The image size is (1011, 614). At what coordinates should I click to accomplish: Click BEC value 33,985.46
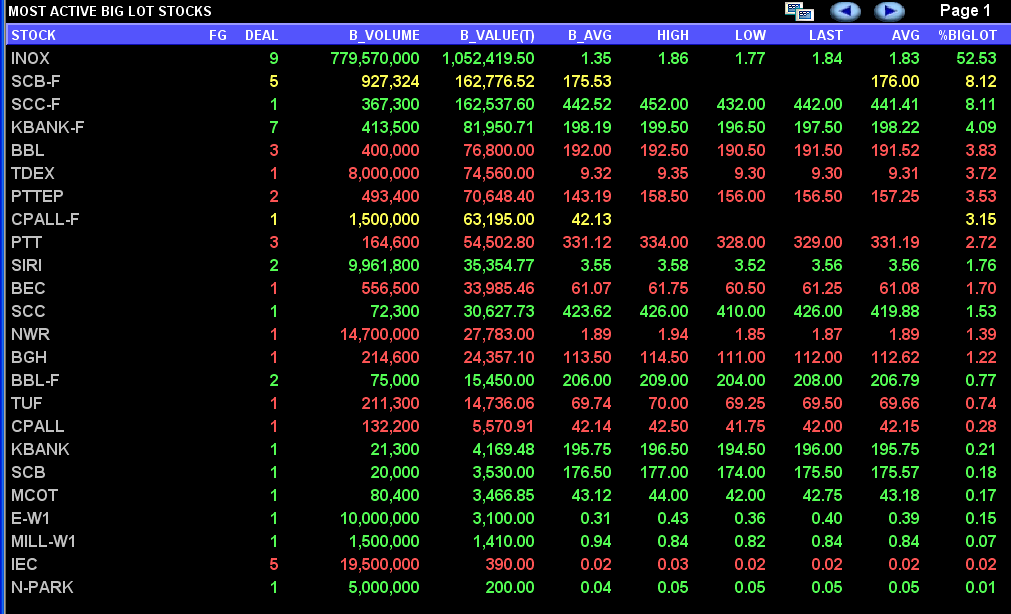click(498, 288)
